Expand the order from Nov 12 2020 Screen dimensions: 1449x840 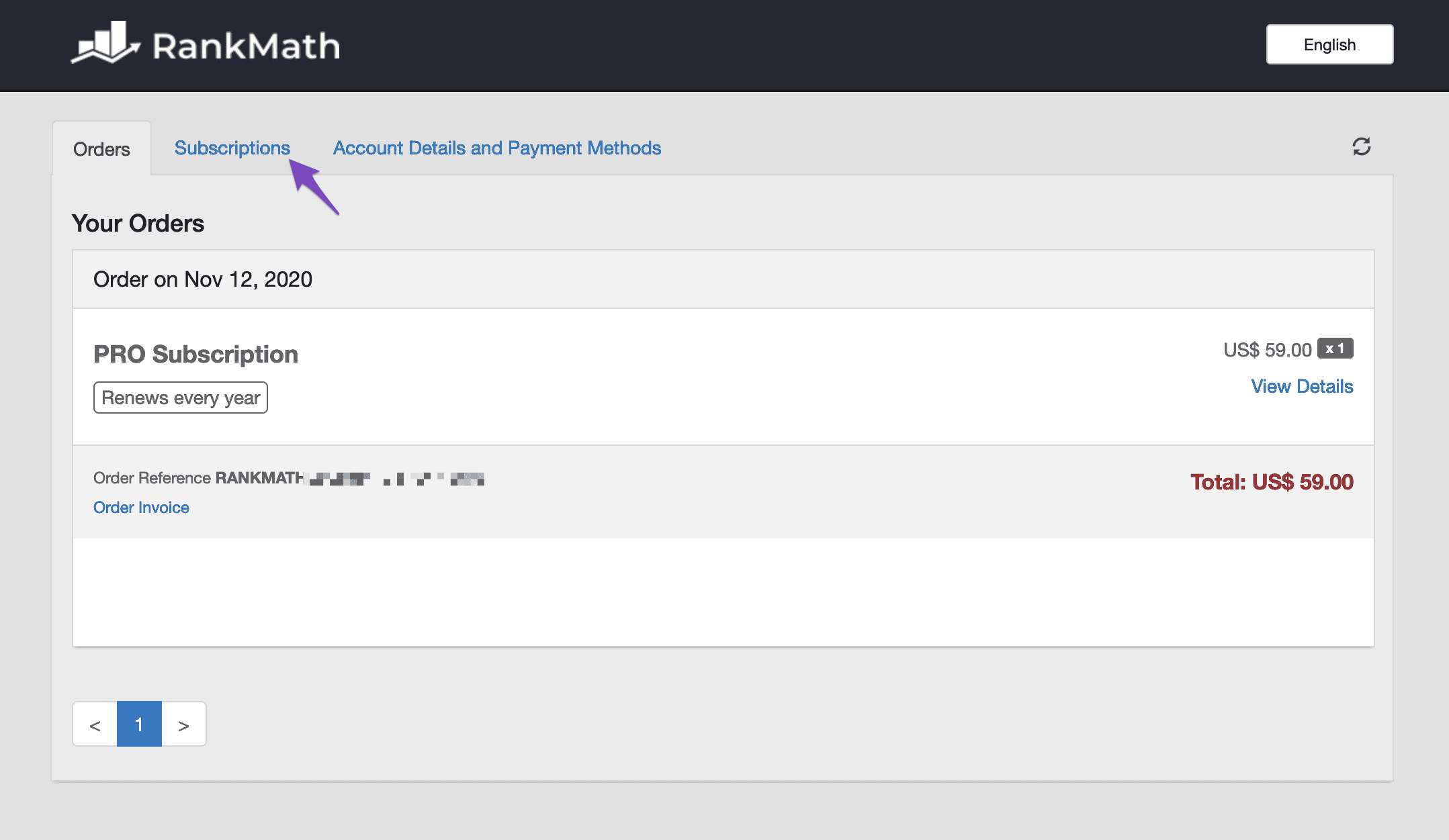[1301, 385]
